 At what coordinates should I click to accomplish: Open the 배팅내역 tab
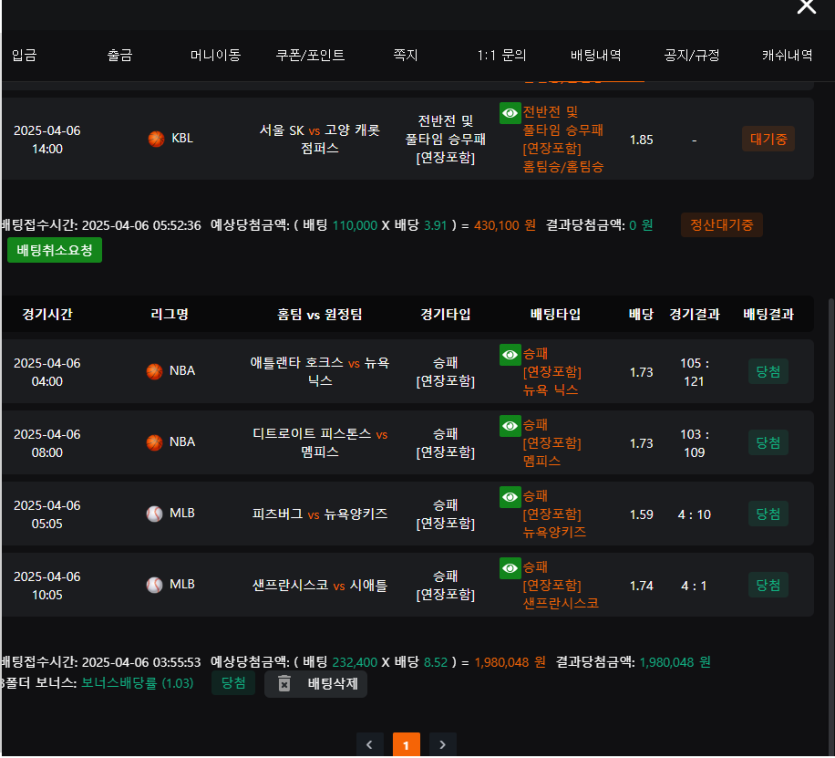point(595,55)
